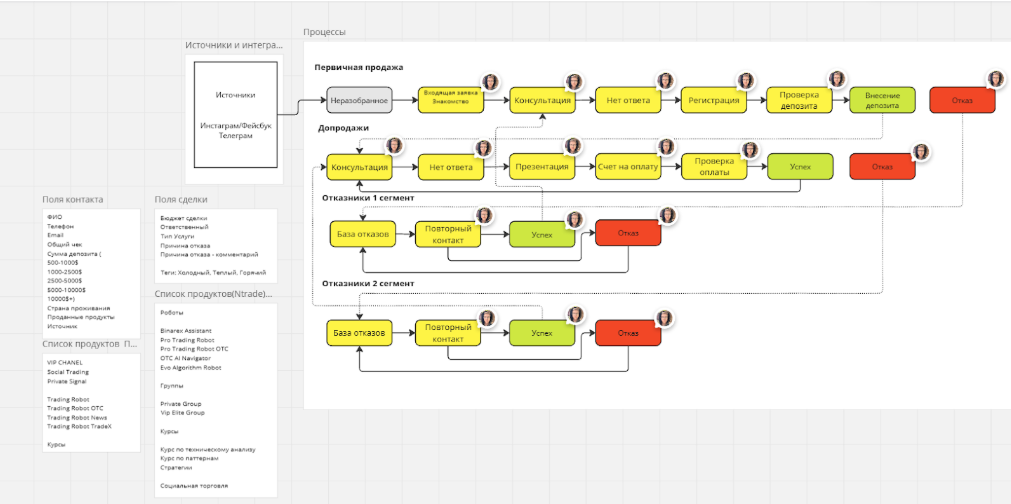Select the Счет на оплату node
This screenshot has width=1011, height=504.
[628, 166]
